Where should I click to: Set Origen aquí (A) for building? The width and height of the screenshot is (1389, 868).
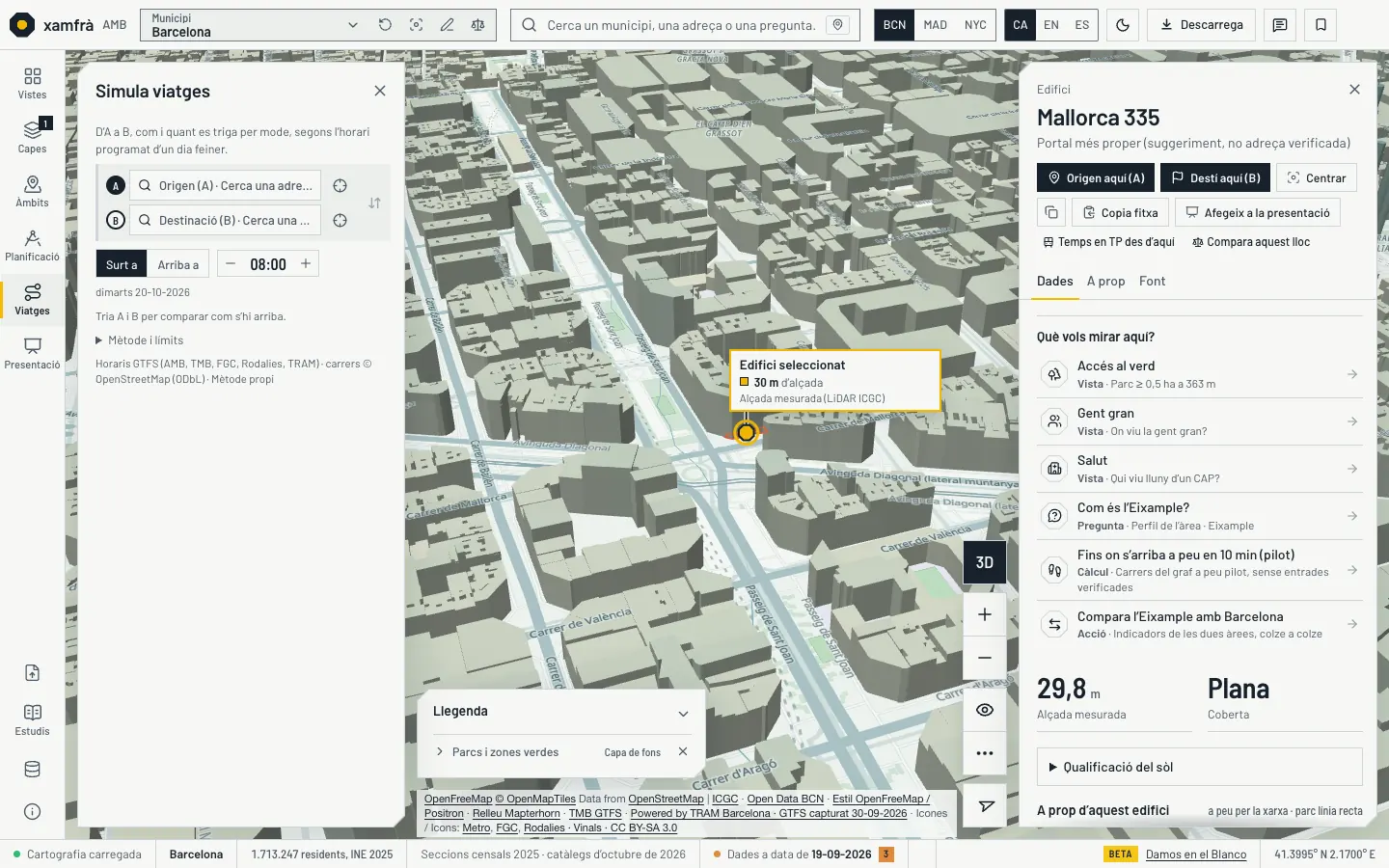point(1096,177)
